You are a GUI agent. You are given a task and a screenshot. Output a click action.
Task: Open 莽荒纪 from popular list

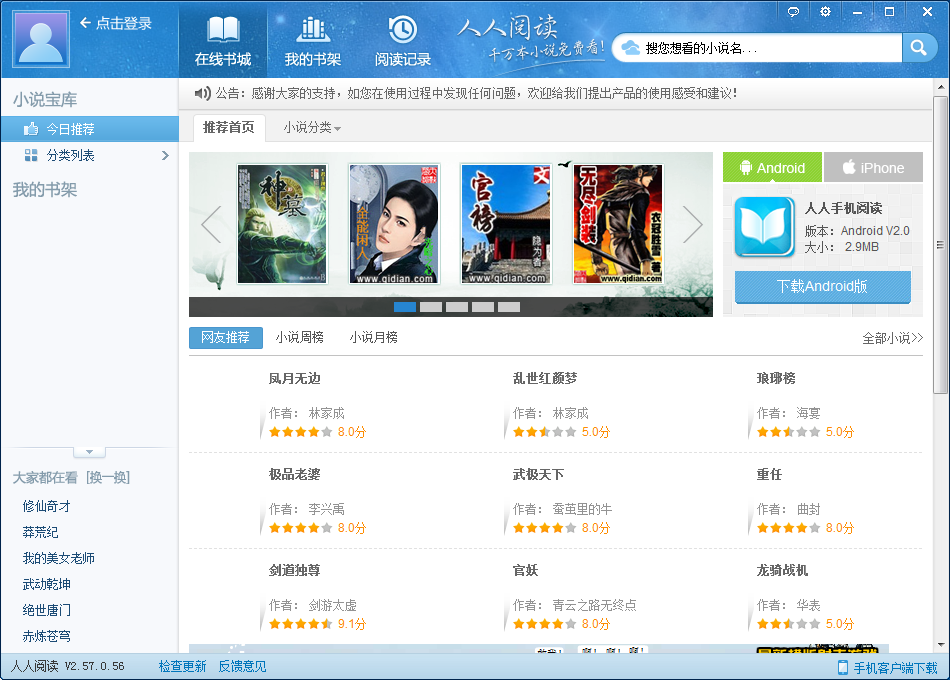pos(40,532)
